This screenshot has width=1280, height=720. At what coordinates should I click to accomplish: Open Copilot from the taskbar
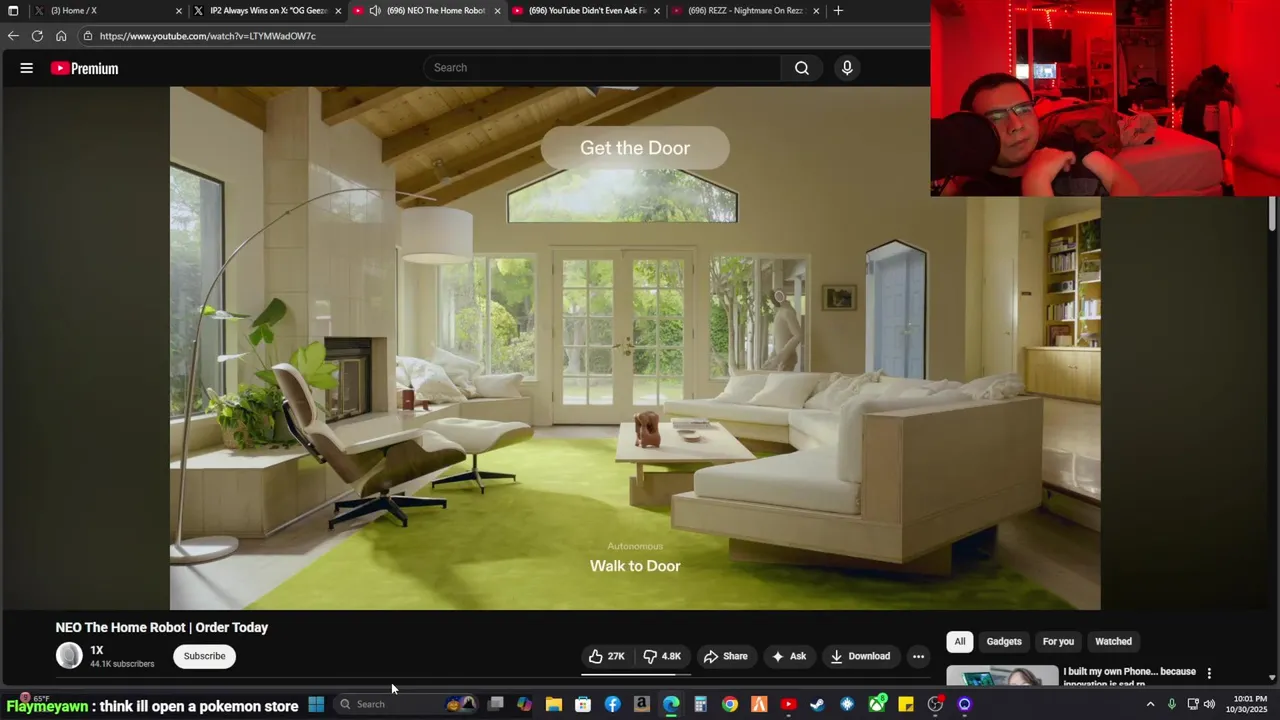pyautogui.click(x=524, y=704)
